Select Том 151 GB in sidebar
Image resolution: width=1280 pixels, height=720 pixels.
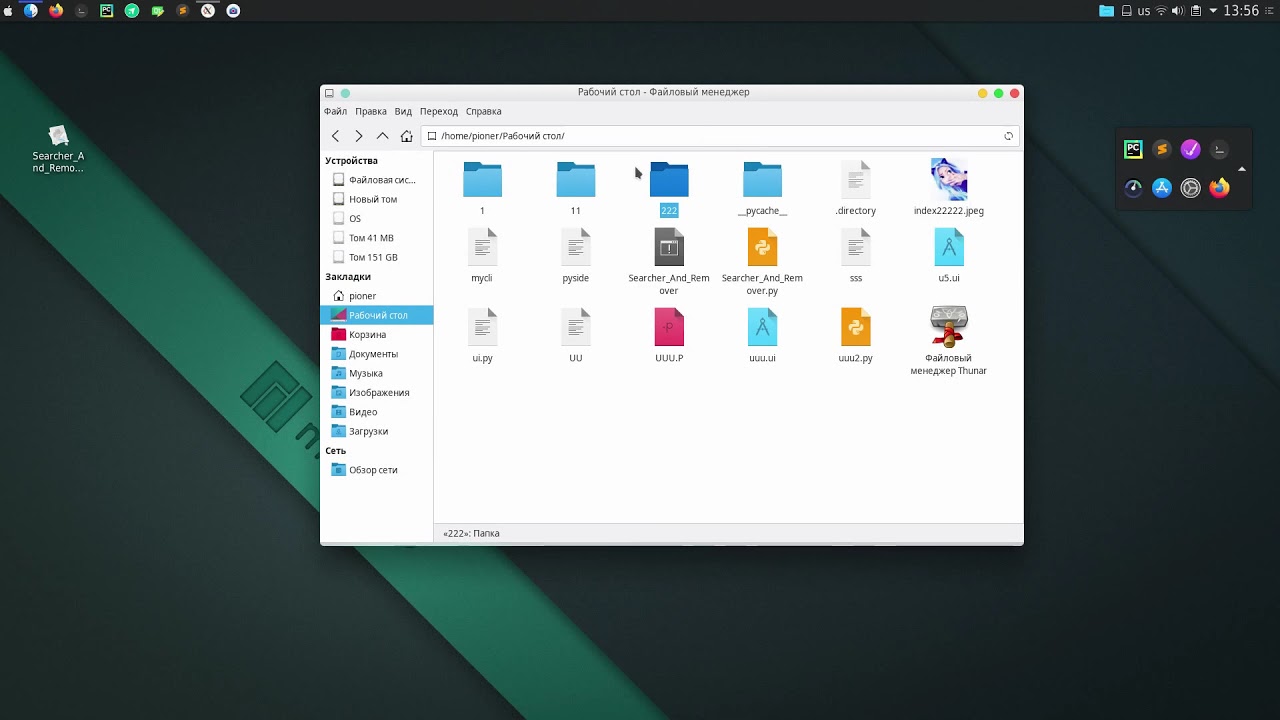377,257
